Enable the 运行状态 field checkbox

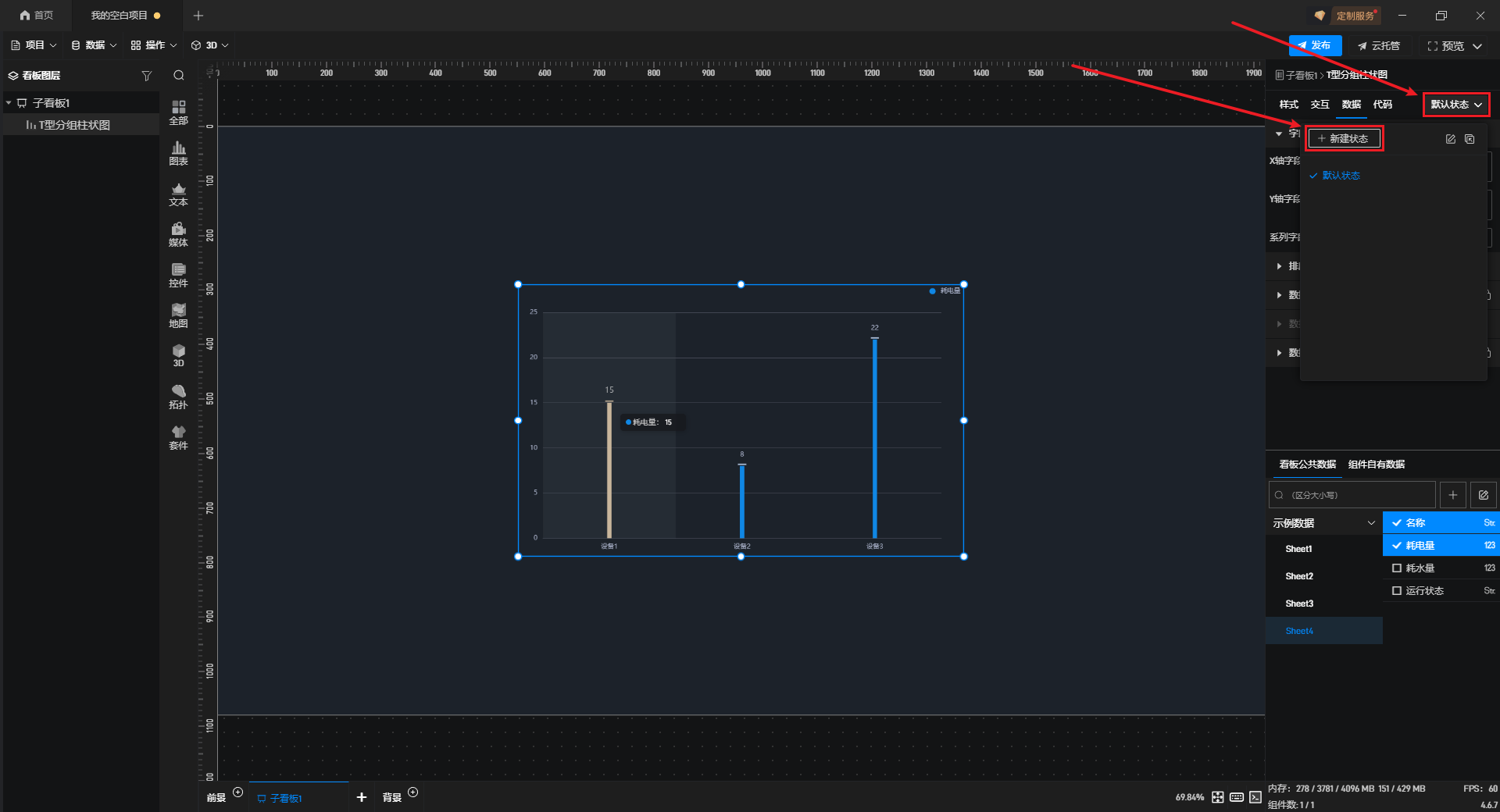pyautogui.click(x=1397, y=591)
